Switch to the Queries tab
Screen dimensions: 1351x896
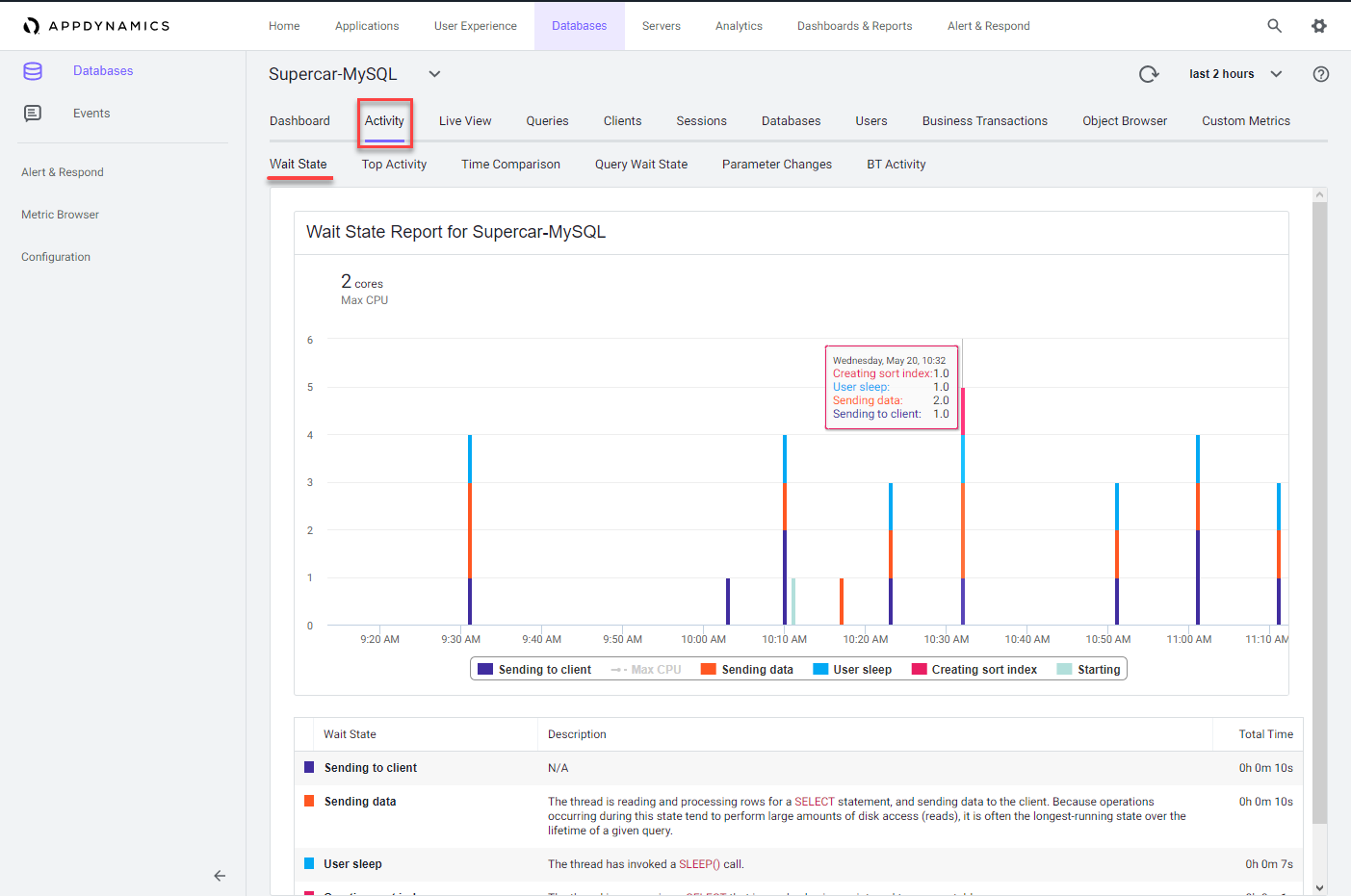547,121
